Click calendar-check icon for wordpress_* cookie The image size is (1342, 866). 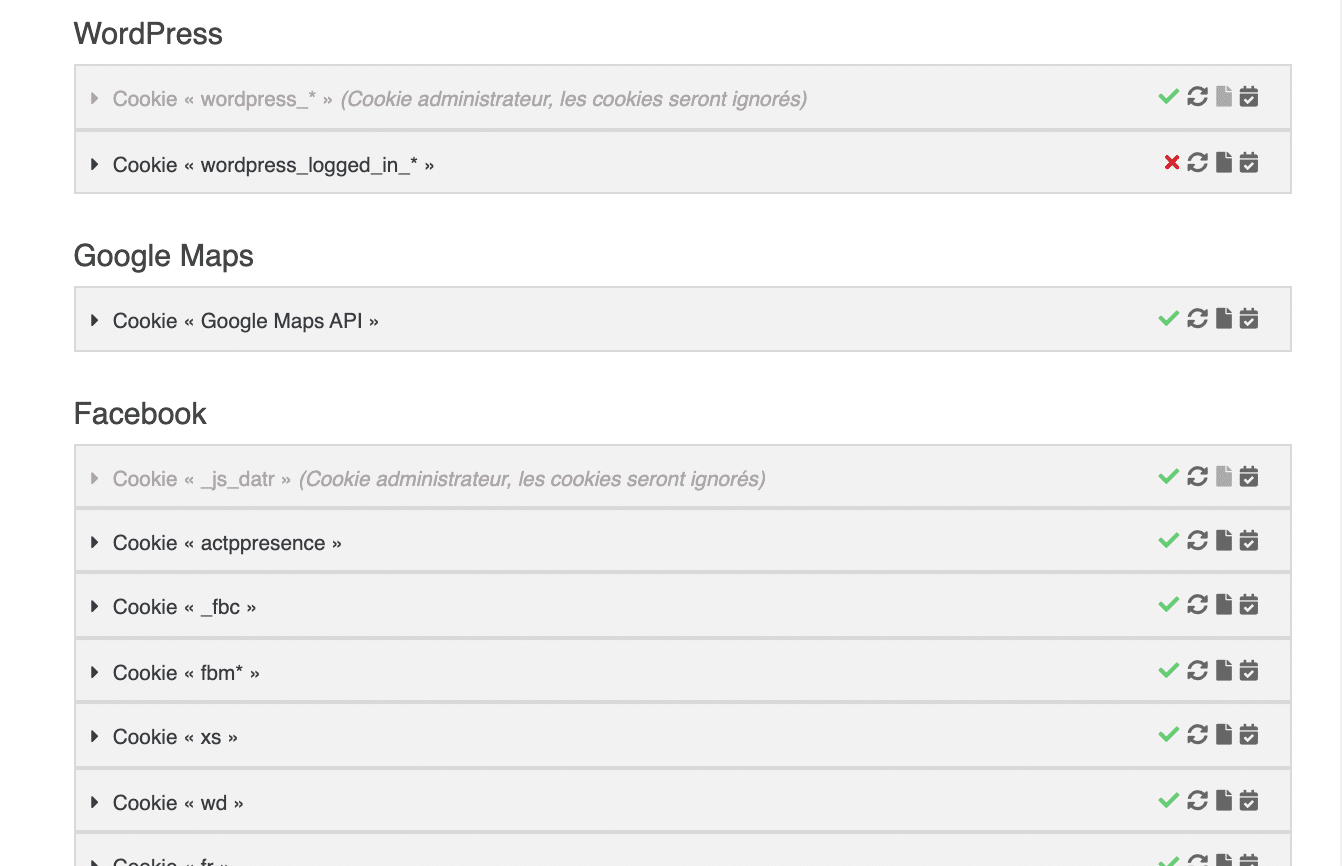pos(1249,97)
